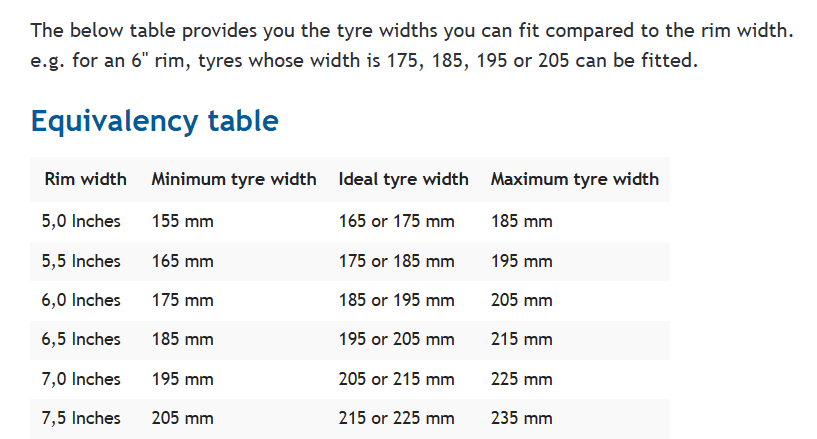
Task: Click the Rim width column header
Action: pos(85,179)
